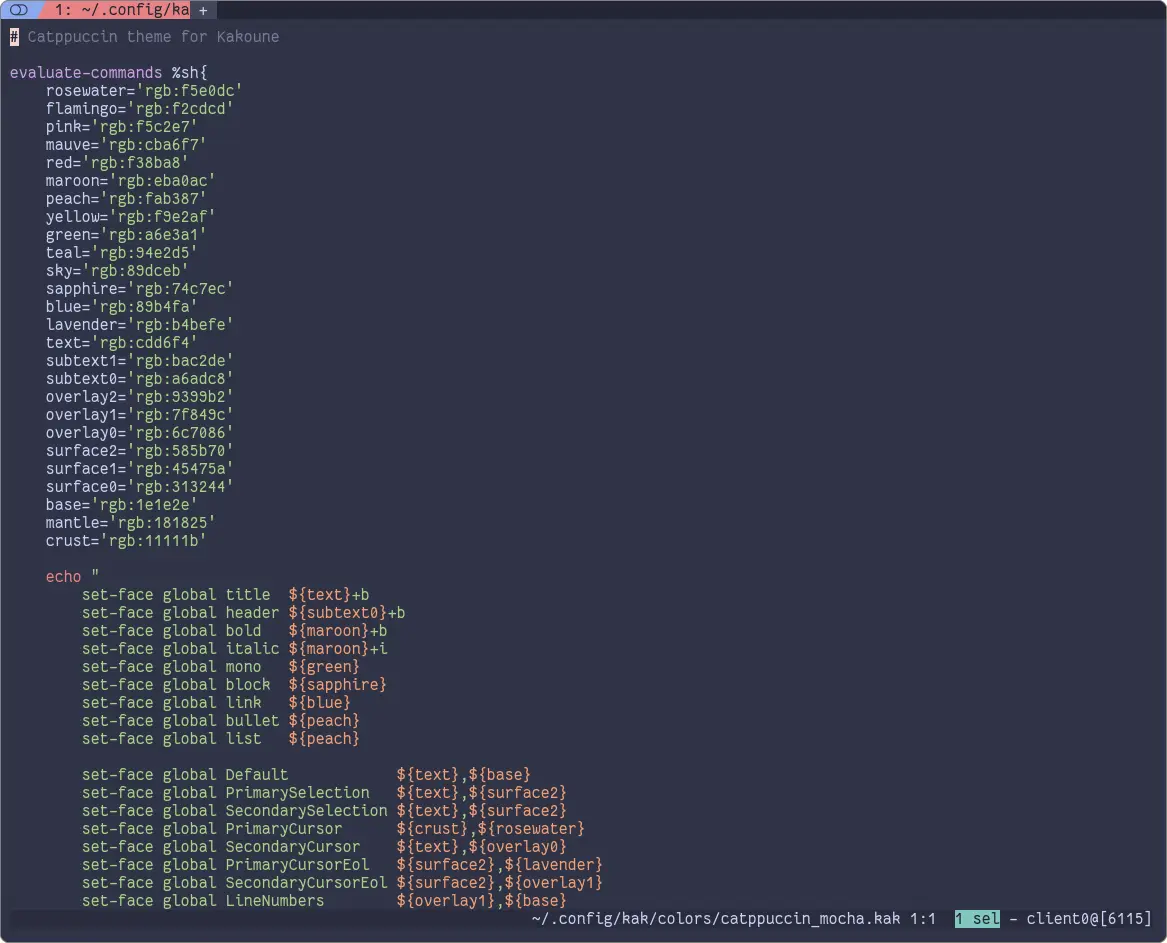The width and height of the screenshot is (1167, 943).
Task: Click the '1 sel' selection count badge
Action: (977, 918)
